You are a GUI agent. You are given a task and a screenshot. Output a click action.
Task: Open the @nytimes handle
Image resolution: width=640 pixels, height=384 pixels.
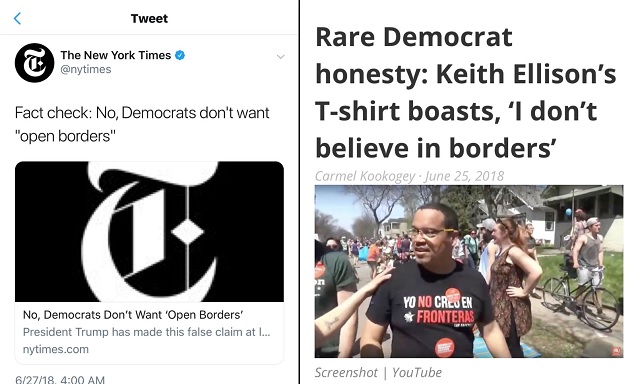[x=86, y=69]
